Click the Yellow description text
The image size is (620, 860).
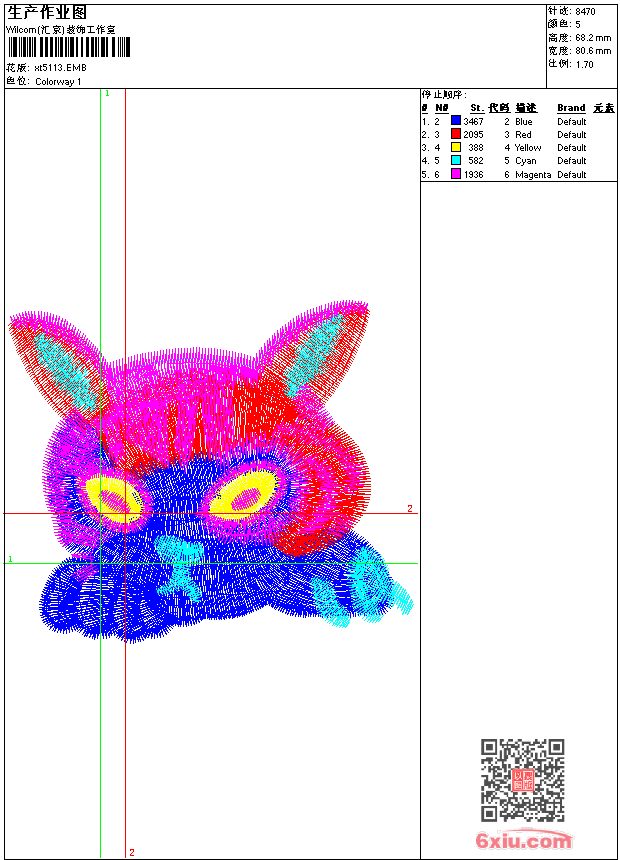click(x=528, y=148)
